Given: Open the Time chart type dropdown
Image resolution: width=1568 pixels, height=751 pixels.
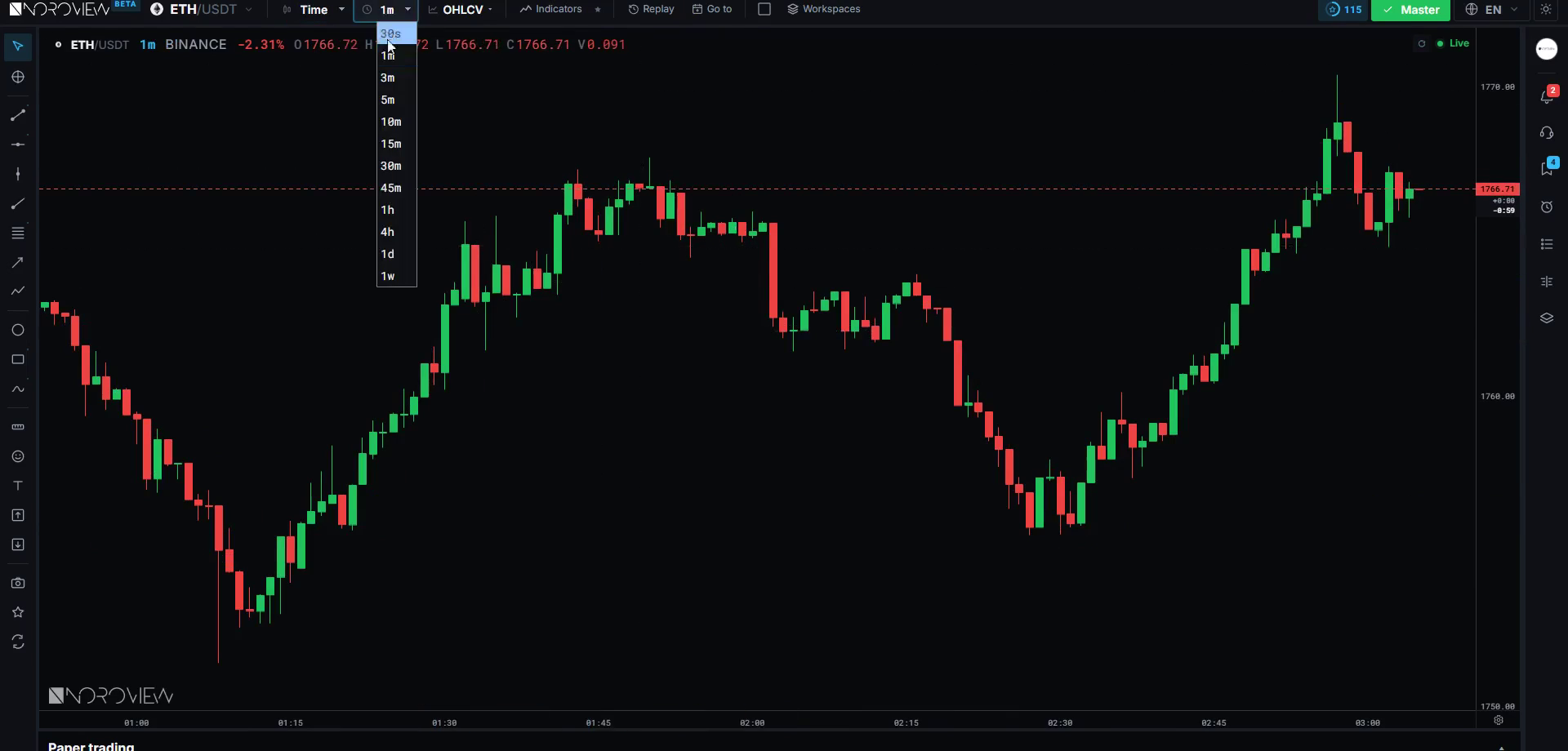Looking at the screenshot, I should (314, 10).
